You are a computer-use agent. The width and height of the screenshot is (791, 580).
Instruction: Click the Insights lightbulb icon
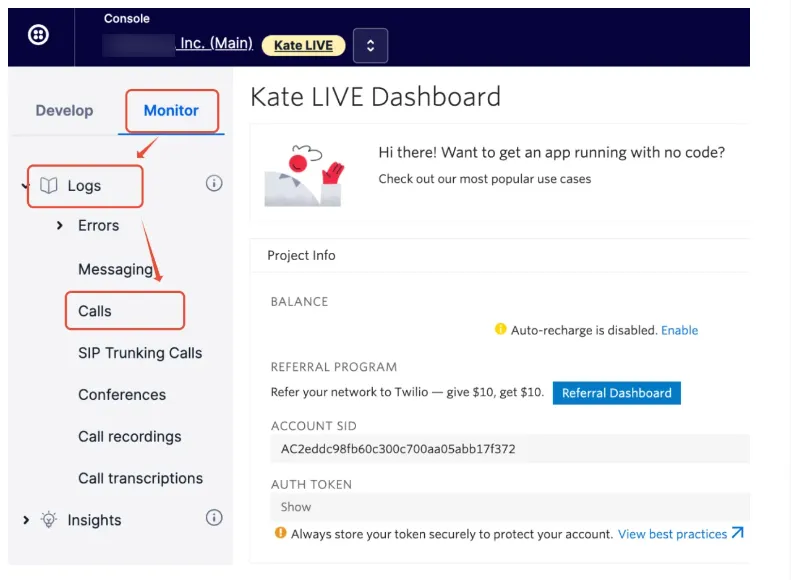(49, 519)
